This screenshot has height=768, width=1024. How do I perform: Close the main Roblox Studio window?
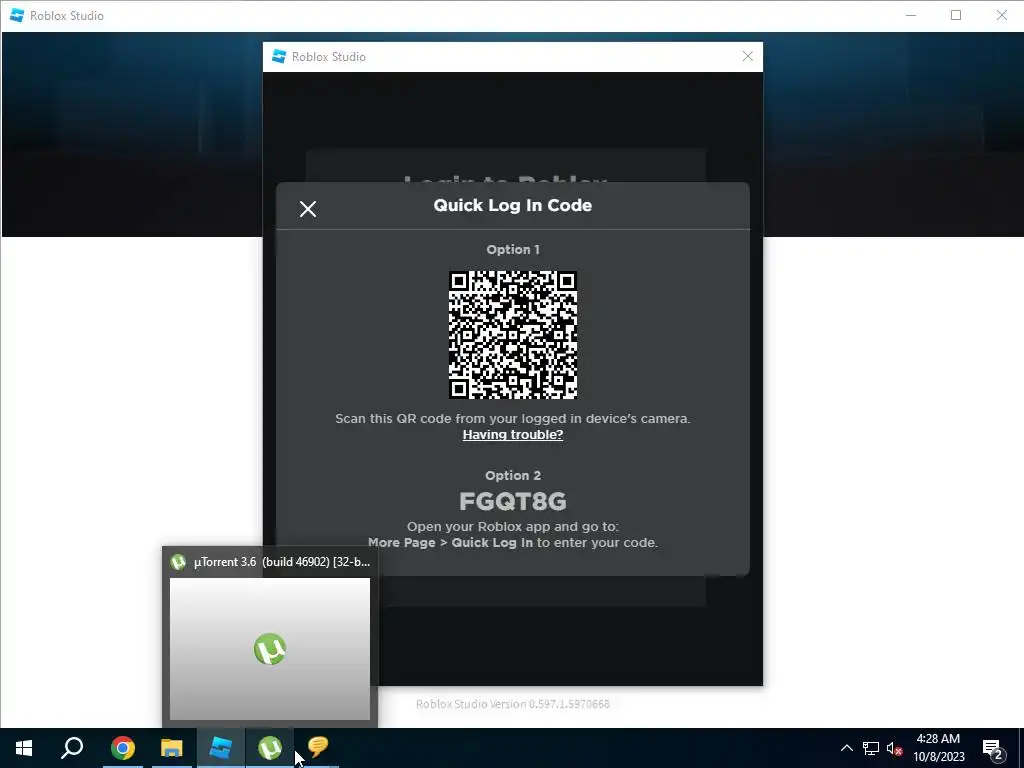(x=1001, y=16)
